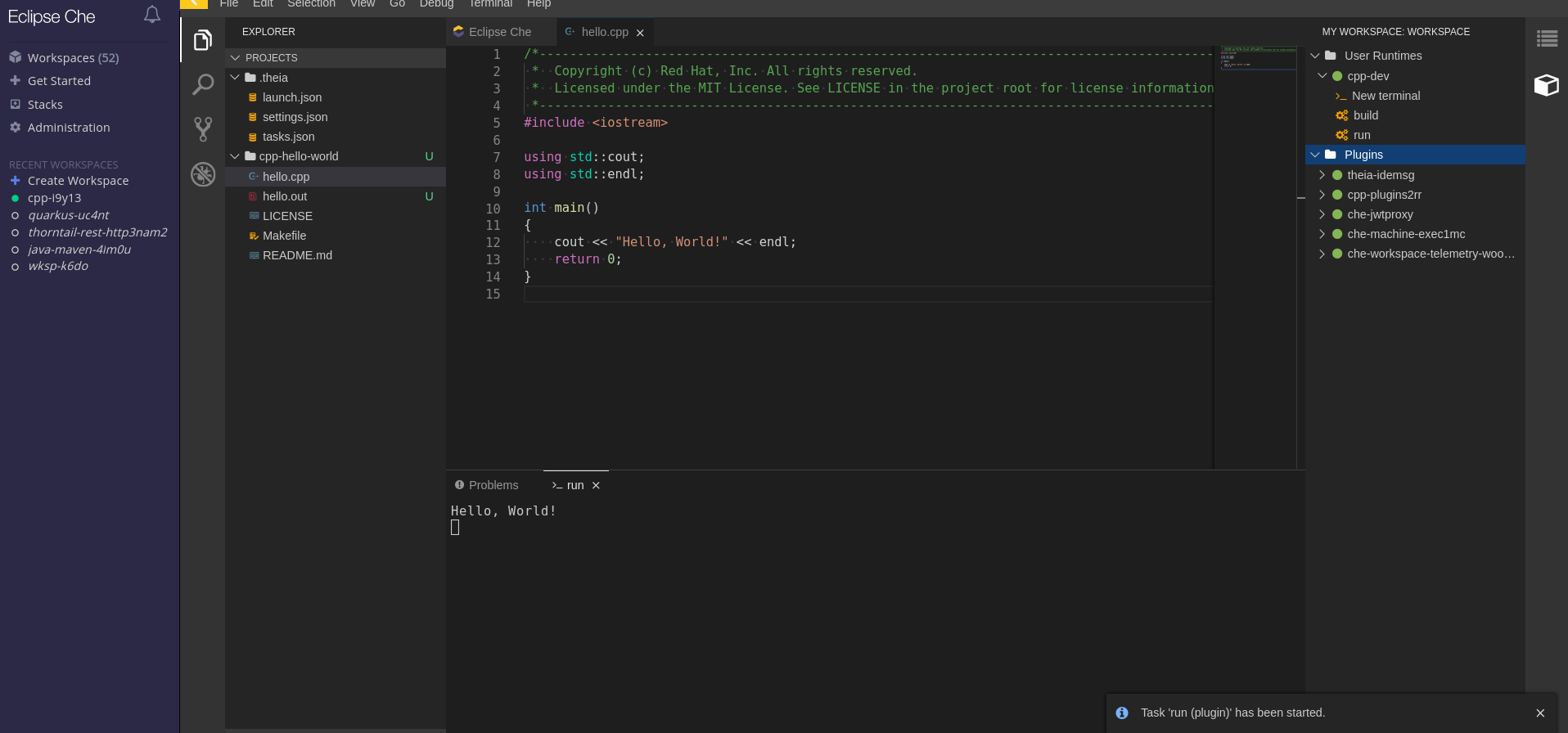Click the outline list icon at top right
The height and width of the screenshot is (733, 1568).
pos(1546,38)
